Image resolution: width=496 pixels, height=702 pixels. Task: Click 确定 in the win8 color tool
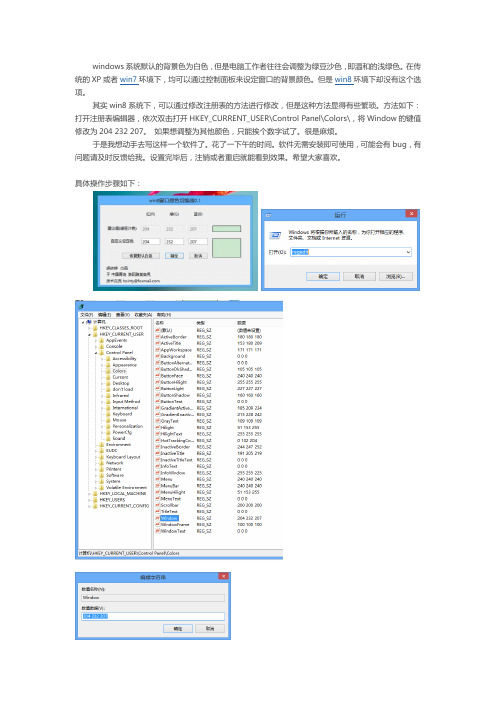[175, 256]
